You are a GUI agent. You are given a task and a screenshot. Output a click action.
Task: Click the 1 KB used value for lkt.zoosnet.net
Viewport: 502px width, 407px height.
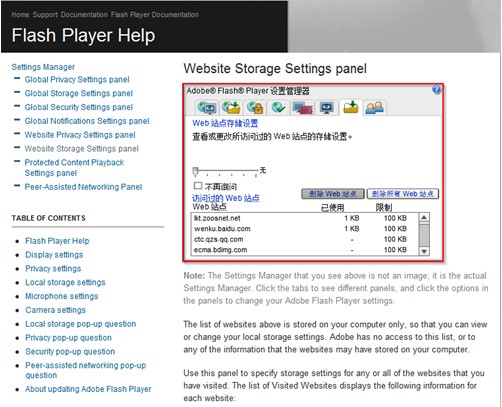tap(352, 218)
